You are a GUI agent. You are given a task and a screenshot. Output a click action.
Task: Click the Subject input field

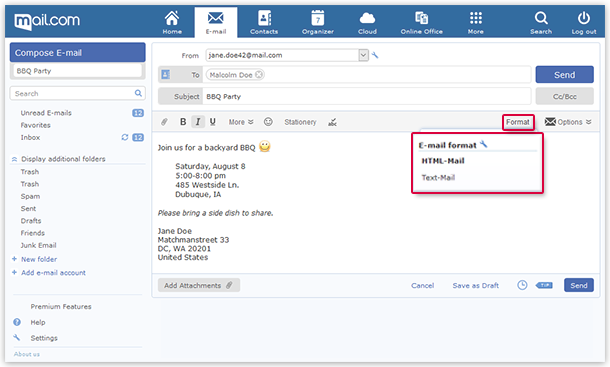366,96
